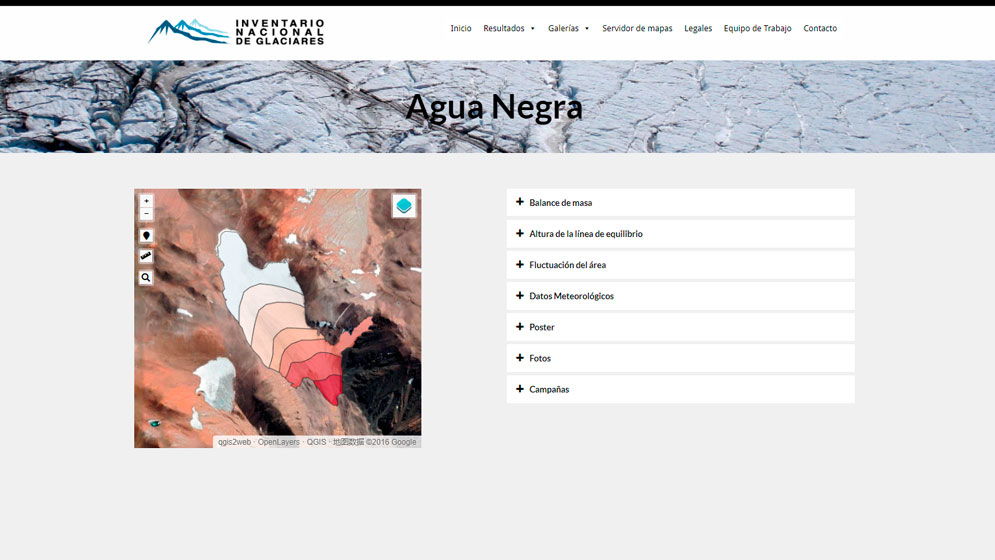
Task: Open the Galerías dropdown menu
Action: [x=569, y=28]
